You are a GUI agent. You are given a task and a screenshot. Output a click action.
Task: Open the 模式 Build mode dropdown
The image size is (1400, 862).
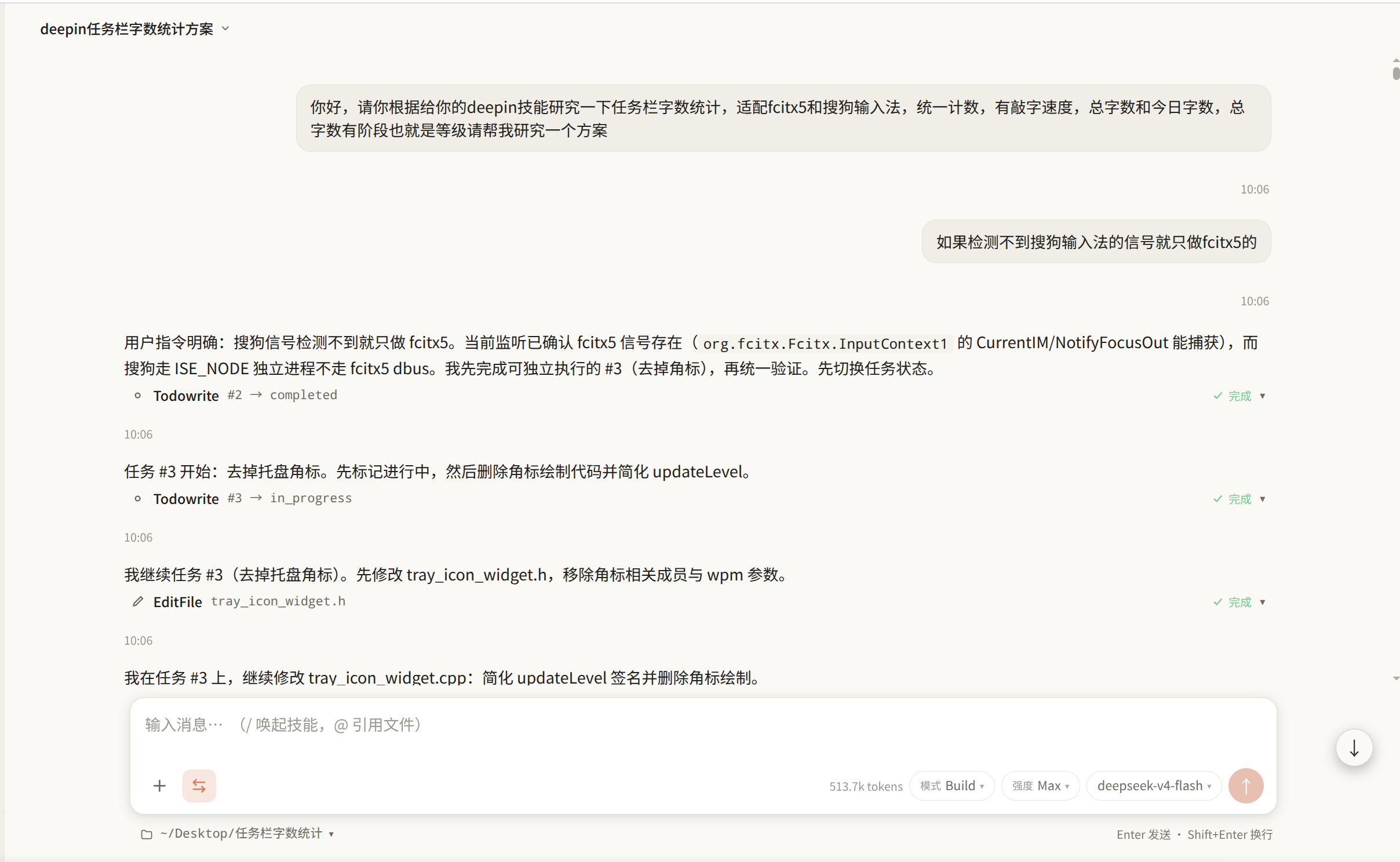click(951, 786)
